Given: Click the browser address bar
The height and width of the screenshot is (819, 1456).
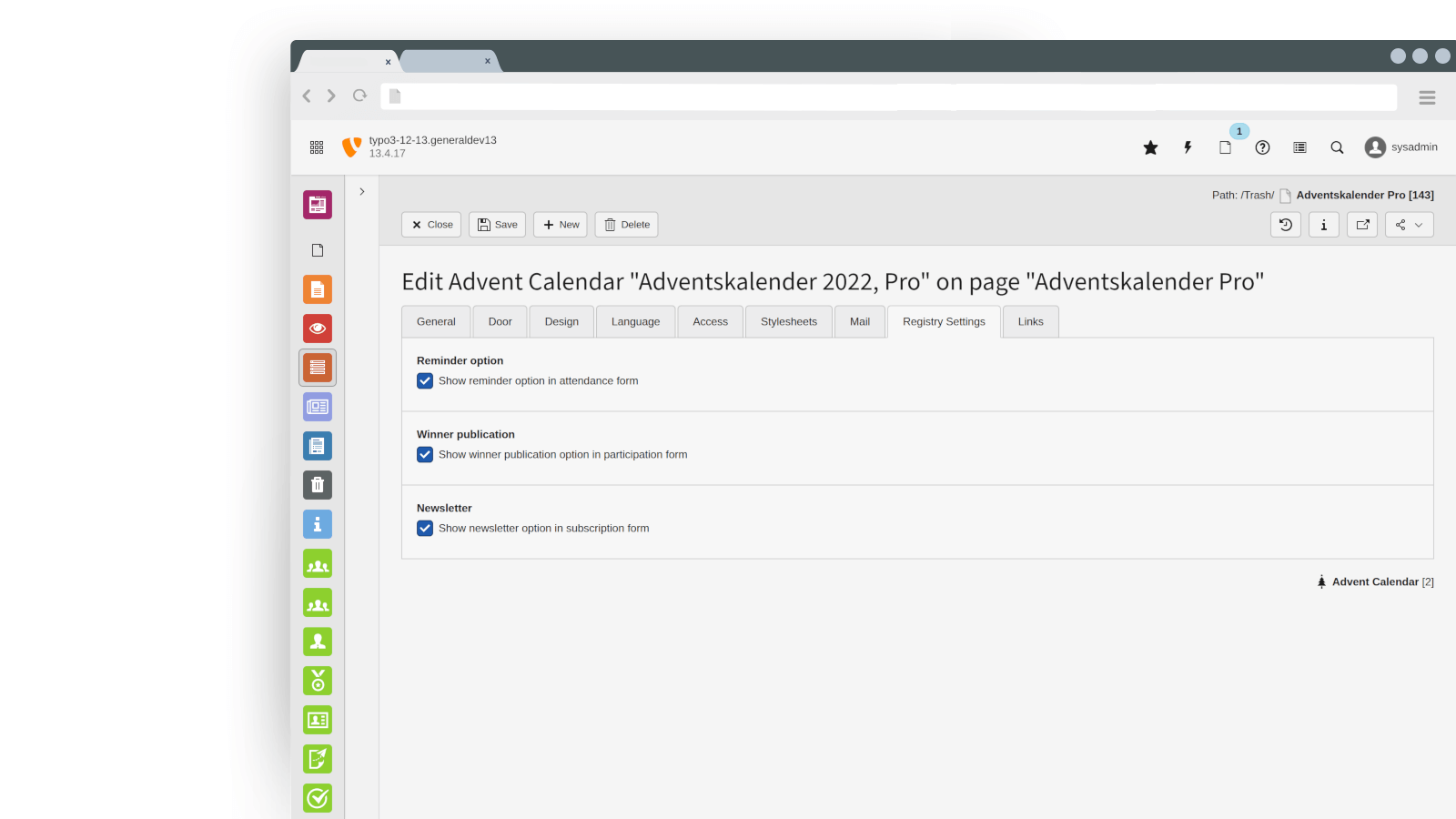Looking at the screenshot, I should click(x=889, y=96).
